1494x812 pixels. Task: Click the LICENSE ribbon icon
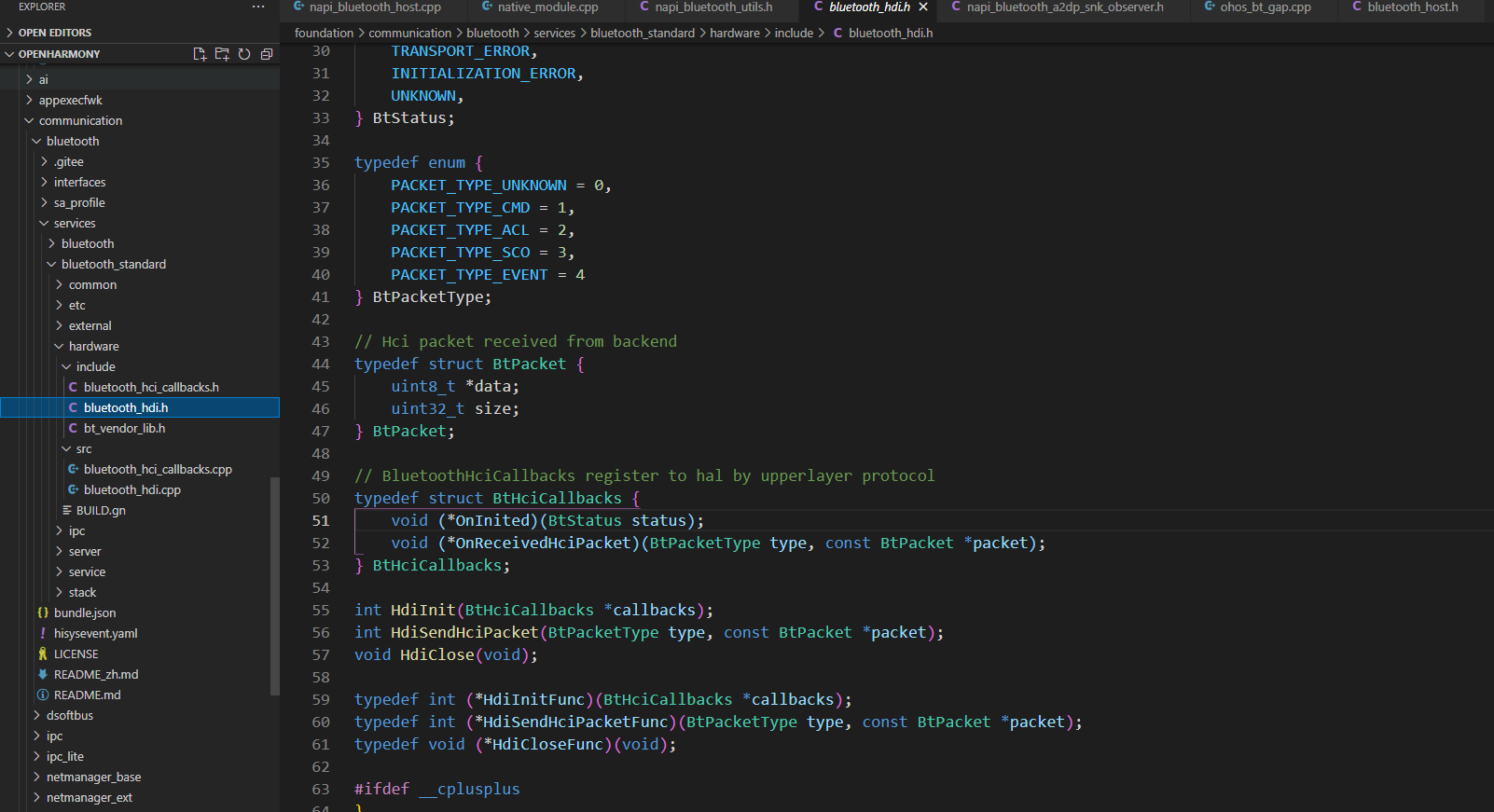click(x=43, y=654)
